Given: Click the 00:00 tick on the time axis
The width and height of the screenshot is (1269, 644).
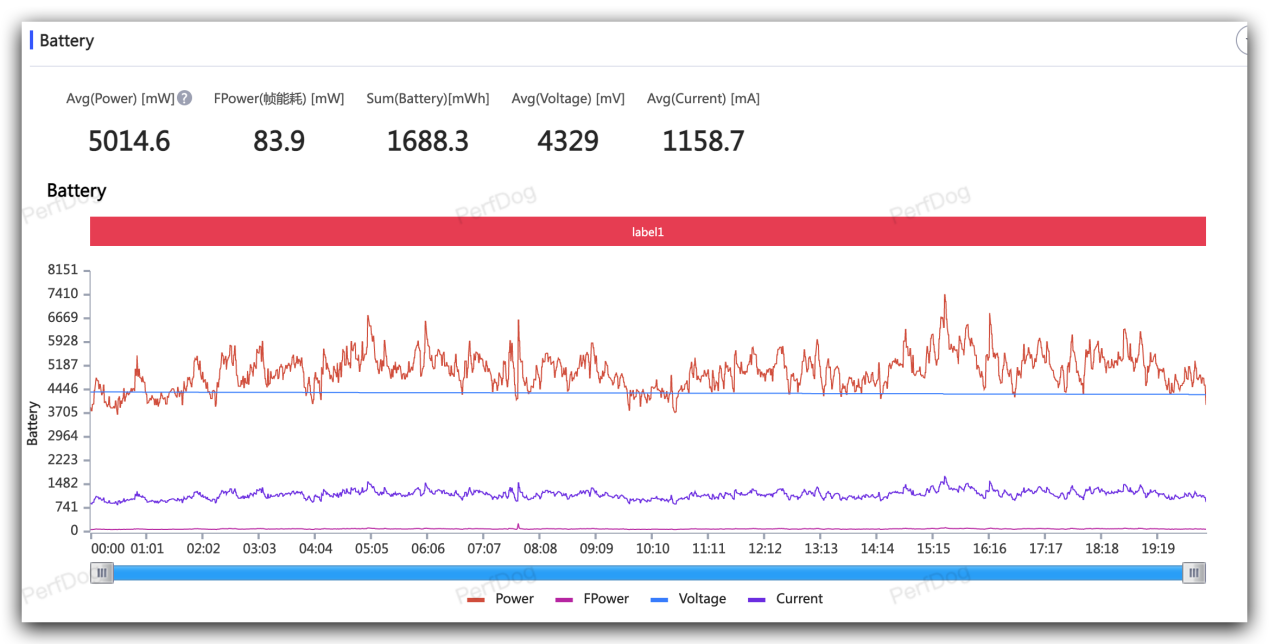Looking at the screenshot, I should coord(108,548).
